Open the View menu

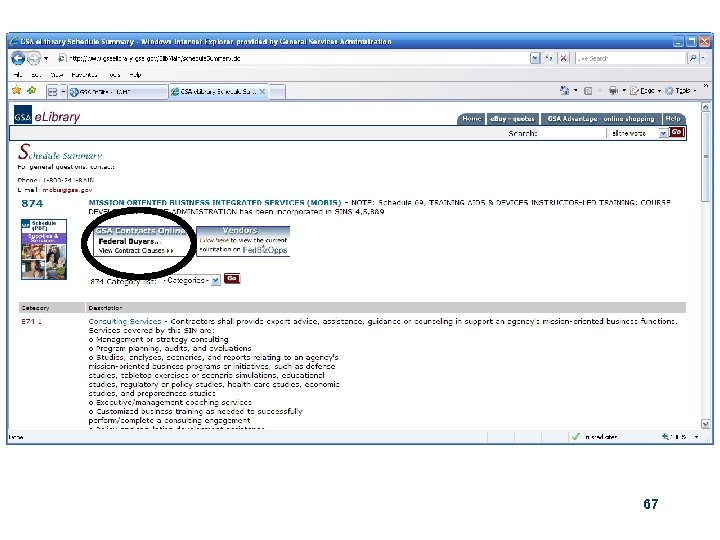pyautogui.click(x=56, y=74)
